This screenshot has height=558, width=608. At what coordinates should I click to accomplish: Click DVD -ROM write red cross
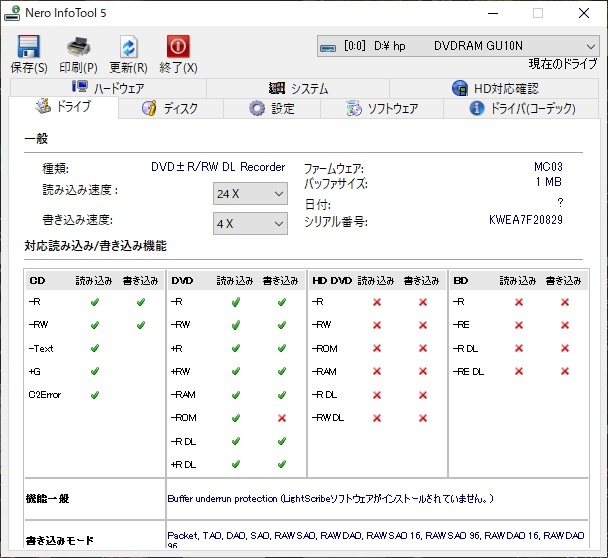click(x=282, y=418)
